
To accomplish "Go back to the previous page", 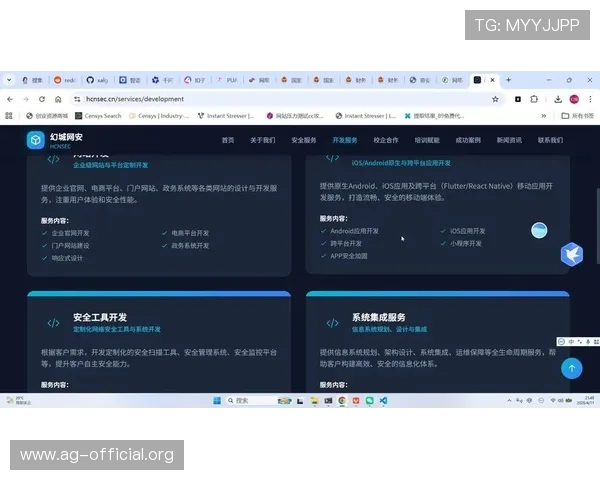I will [10, 99].
